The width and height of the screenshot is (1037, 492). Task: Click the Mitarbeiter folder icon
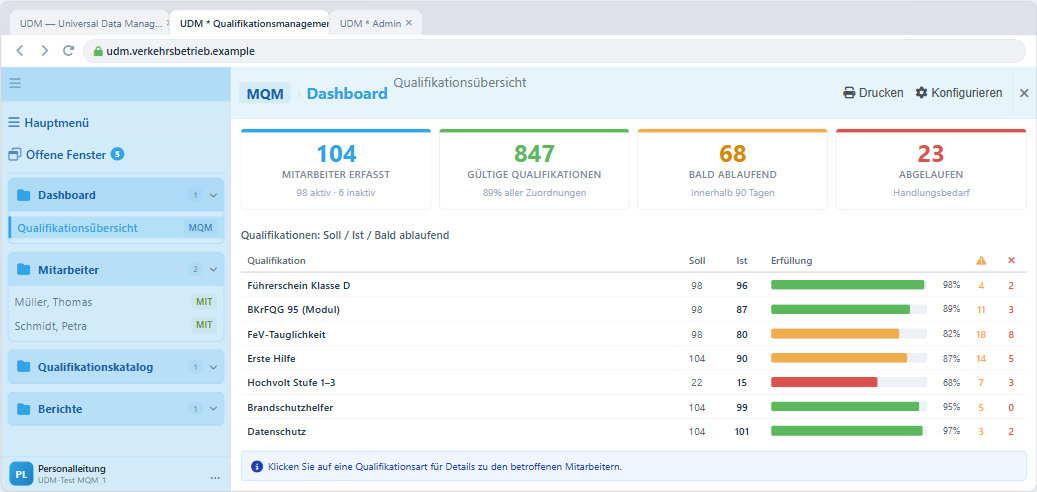pos(24,269)
